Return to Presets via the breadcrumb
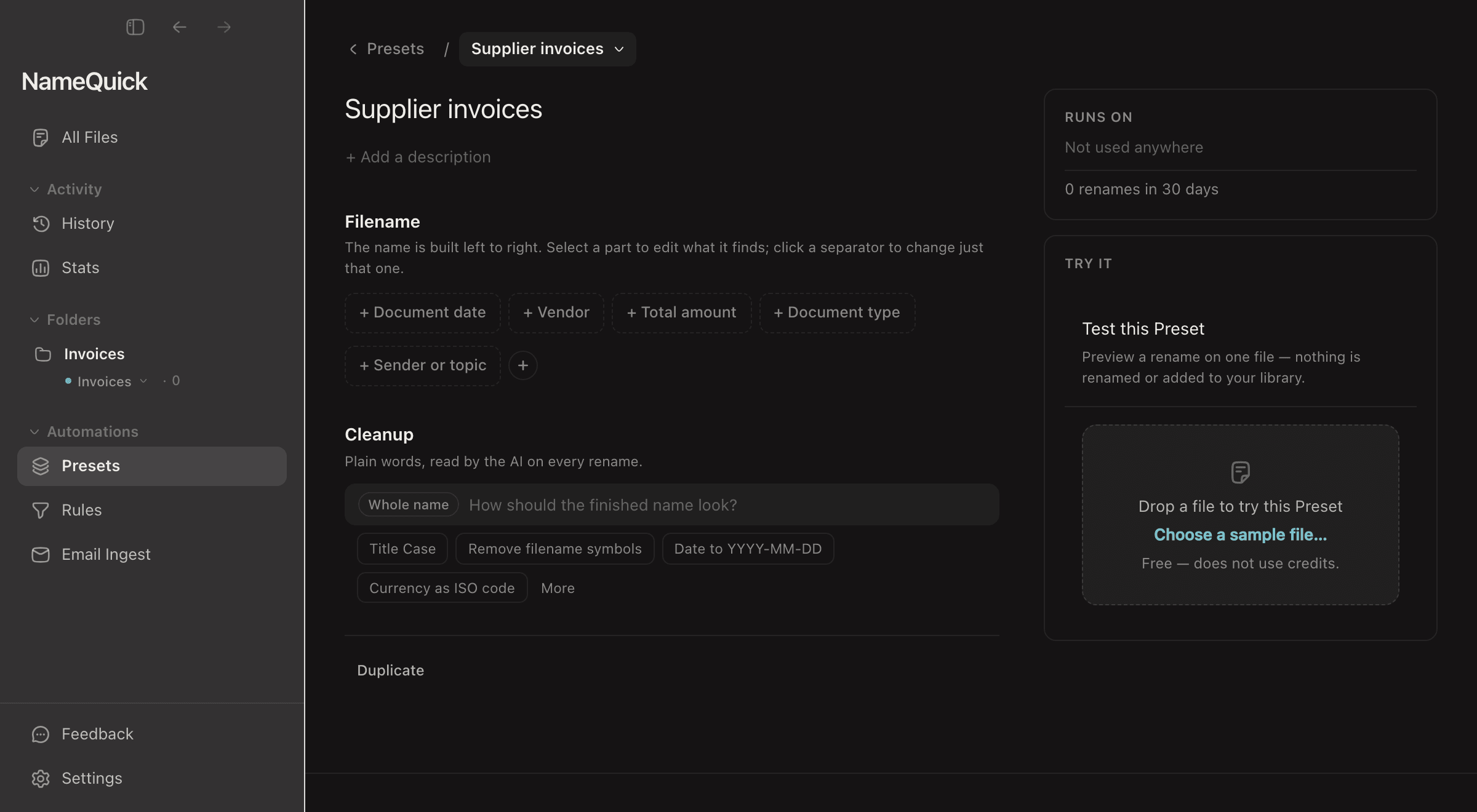This screenshot has width=1477, height=812. click(386, 49)
